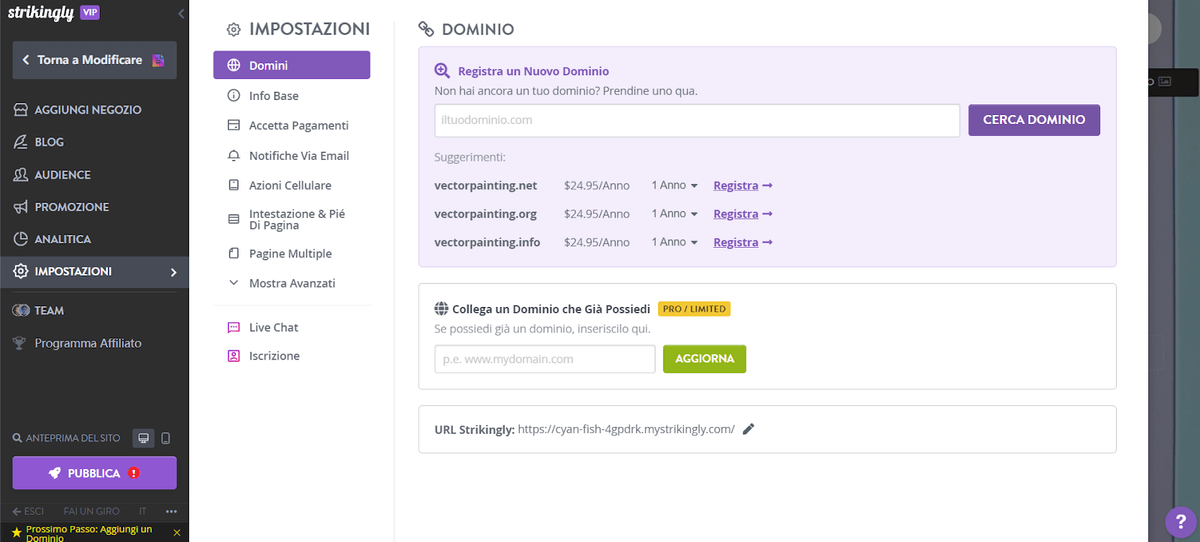Click Esci to exit
The width and height of the screenshot is (1200, 542).
(x=28, y=511)
